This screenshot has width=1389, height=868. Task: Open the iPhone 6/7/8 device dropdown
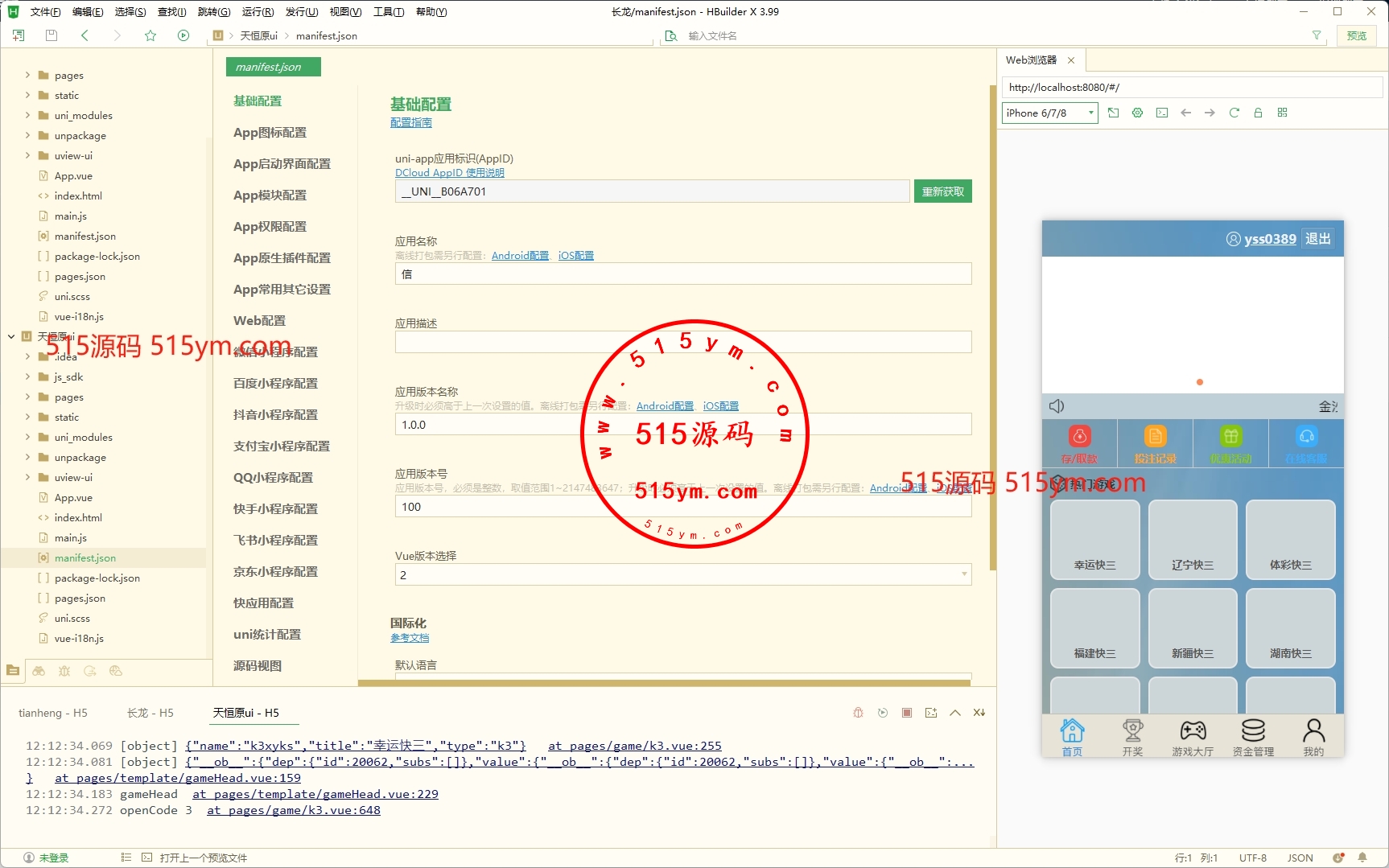tap(1049, 113)
